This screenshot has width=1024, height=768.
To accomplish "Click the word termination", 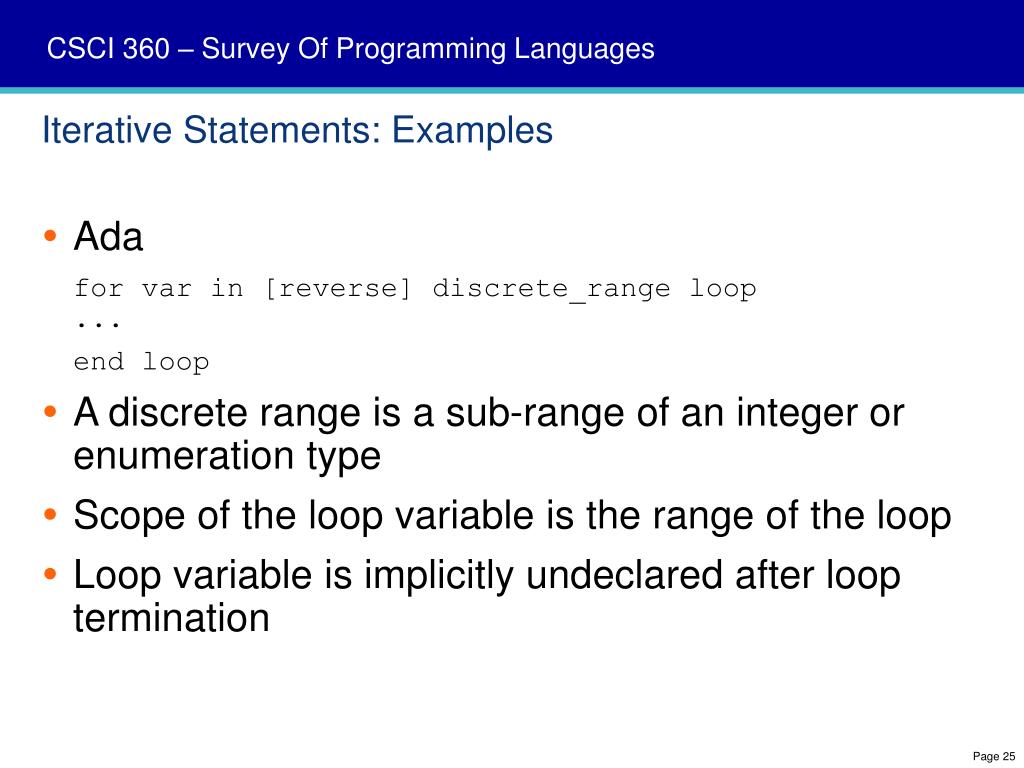I will pos(171,618).
